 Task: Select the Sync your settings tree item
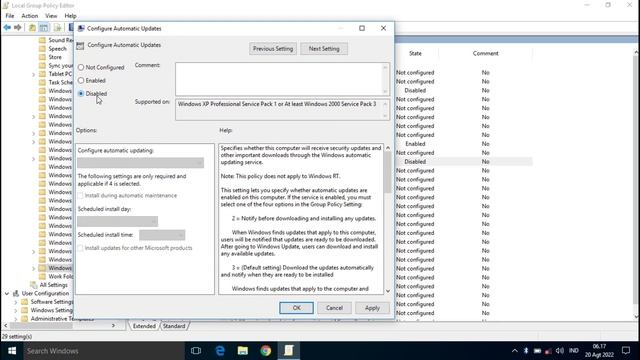pos(60,66)
